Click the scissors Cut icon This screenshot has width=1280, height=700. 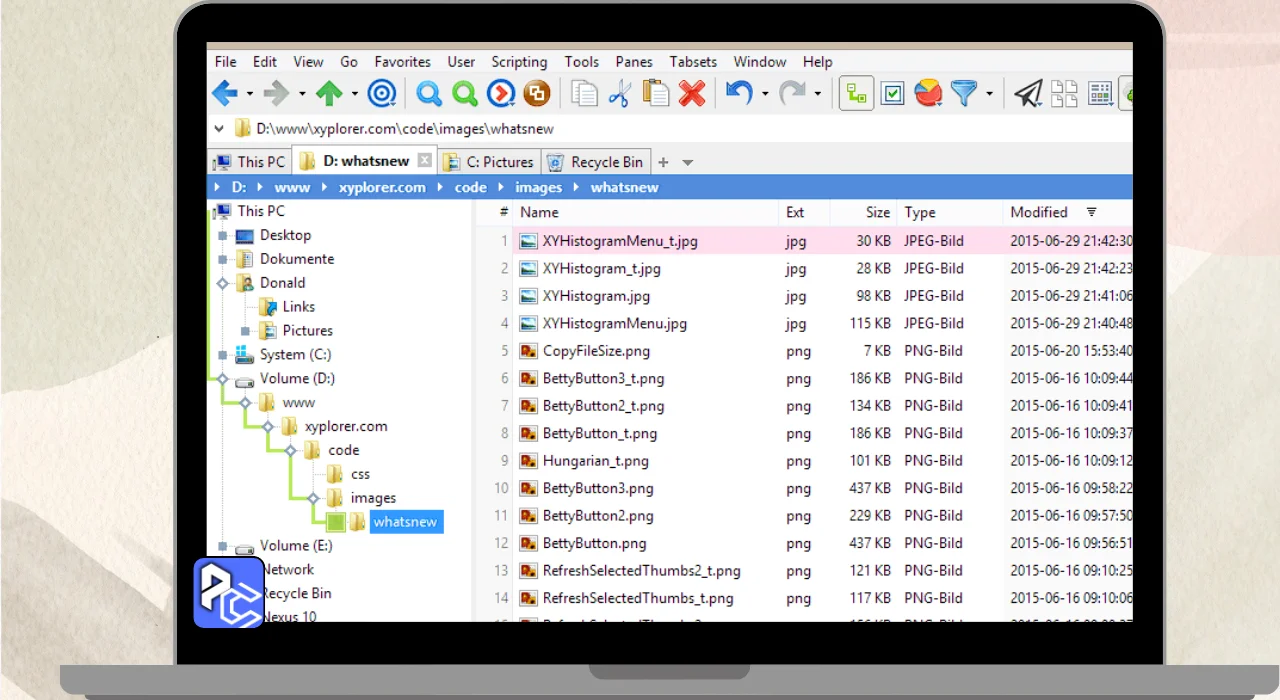(x=620, y=94)
